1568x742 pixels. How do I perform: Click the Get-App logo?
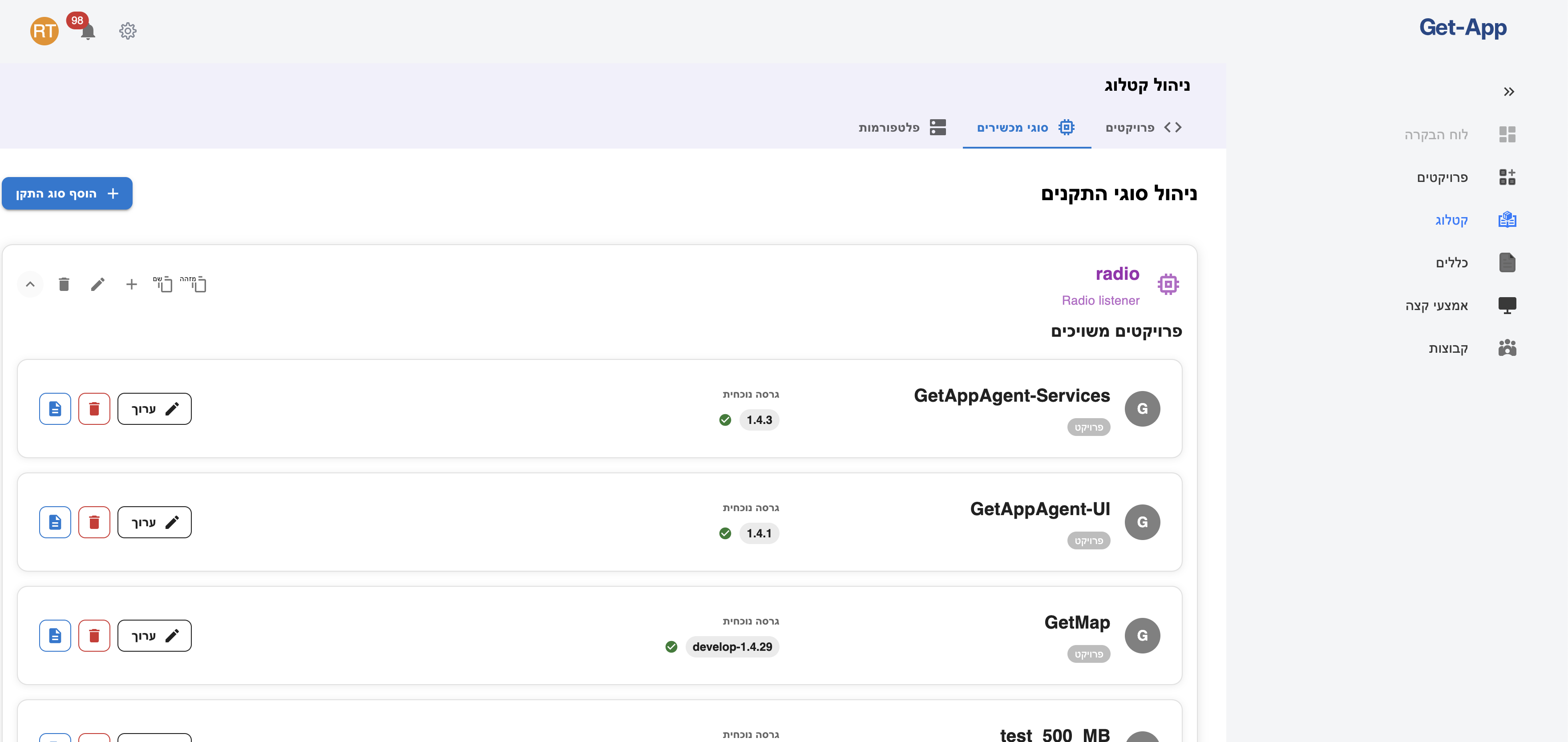coord(1463,28)
